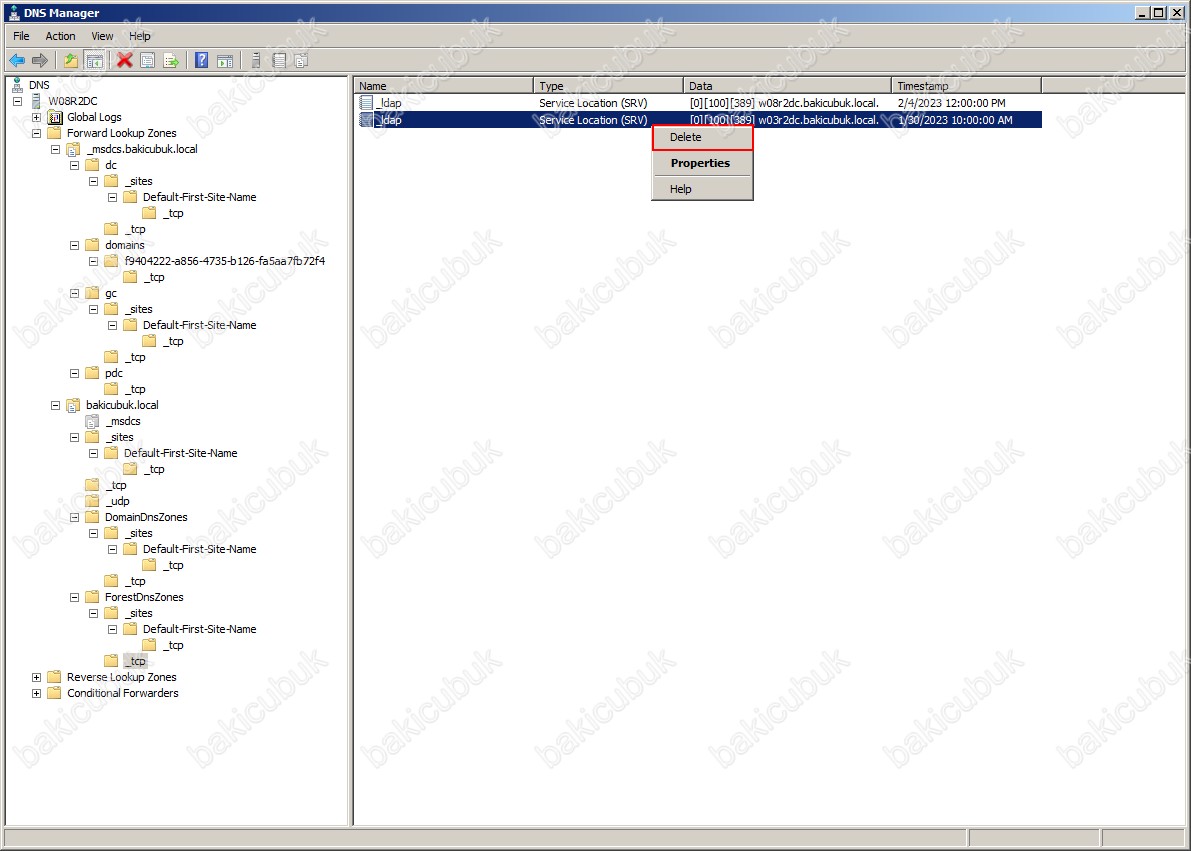Click the _msdcs.bakicubuk.local zone icon

tap(74, 149)
